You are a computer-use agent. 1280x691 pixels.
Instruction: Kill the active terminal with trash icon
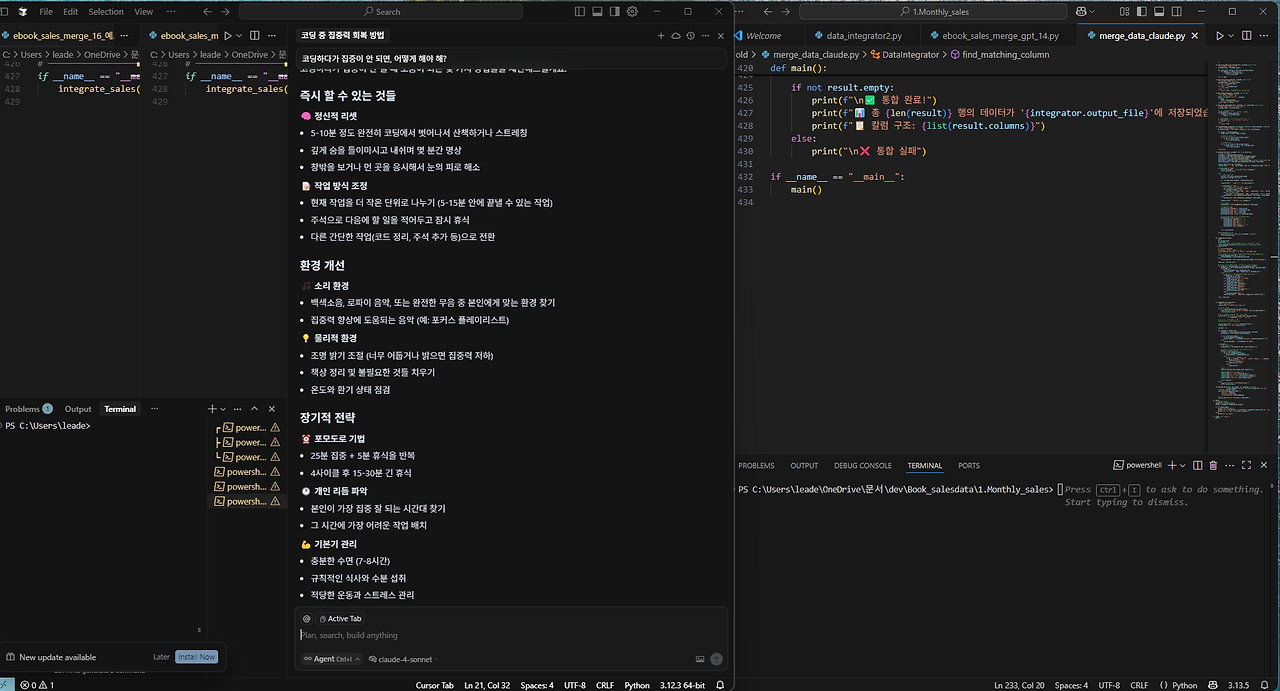(1213, 465)
